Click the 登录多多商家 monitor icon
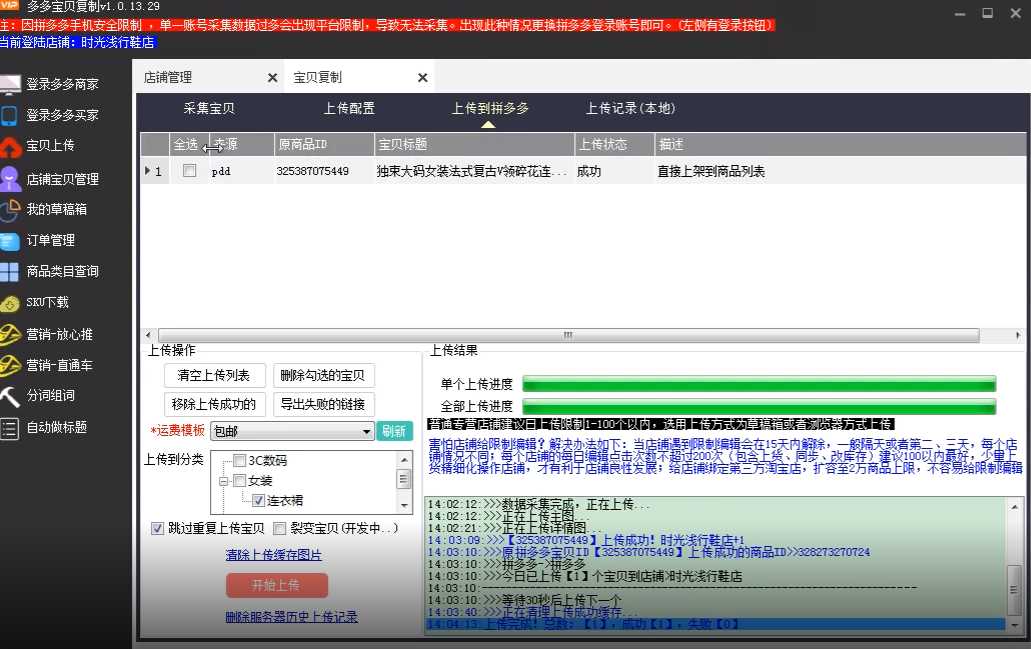1031x649 pixels. click(10, 85)
